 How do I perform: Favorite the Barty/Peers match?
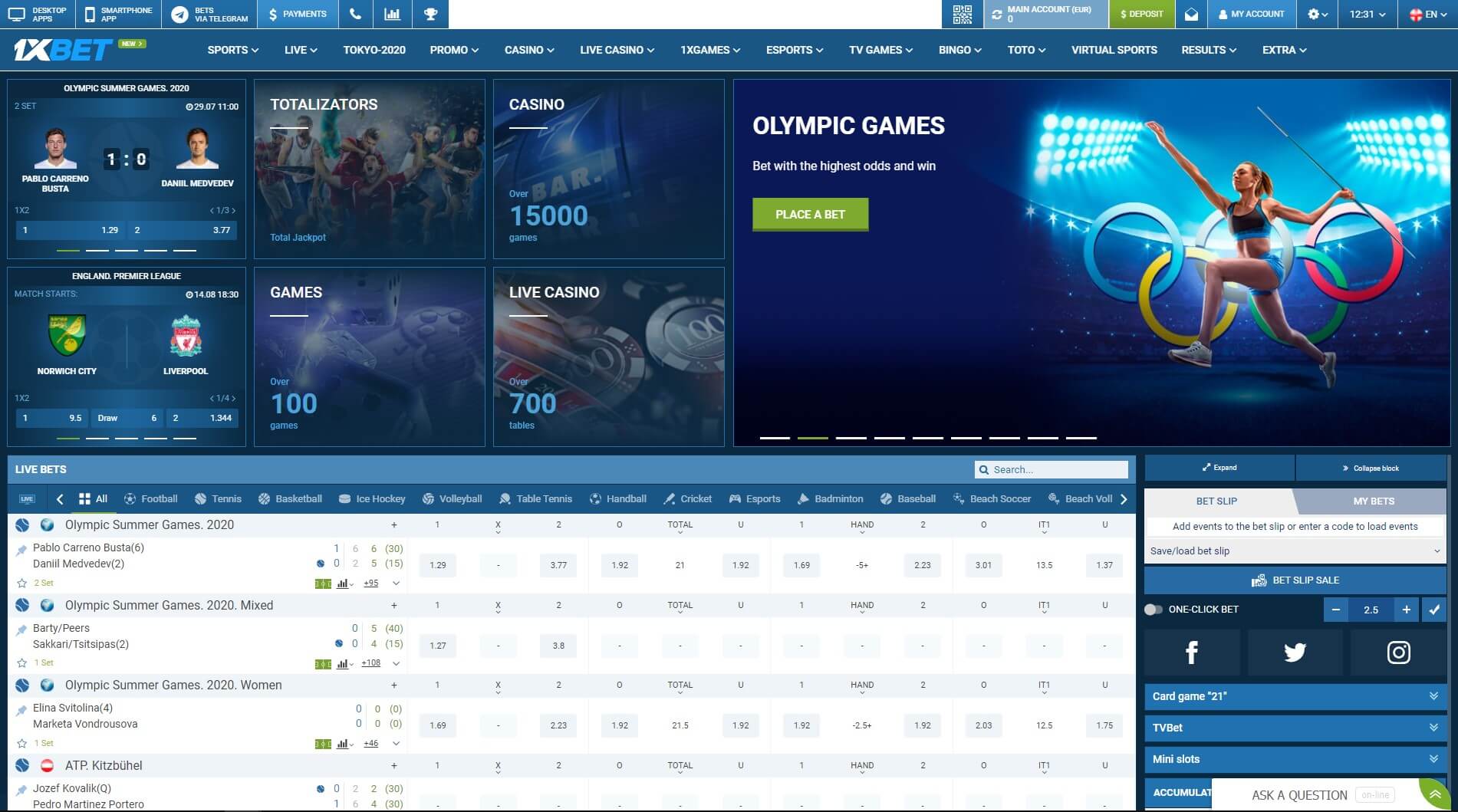coord(21,663)
